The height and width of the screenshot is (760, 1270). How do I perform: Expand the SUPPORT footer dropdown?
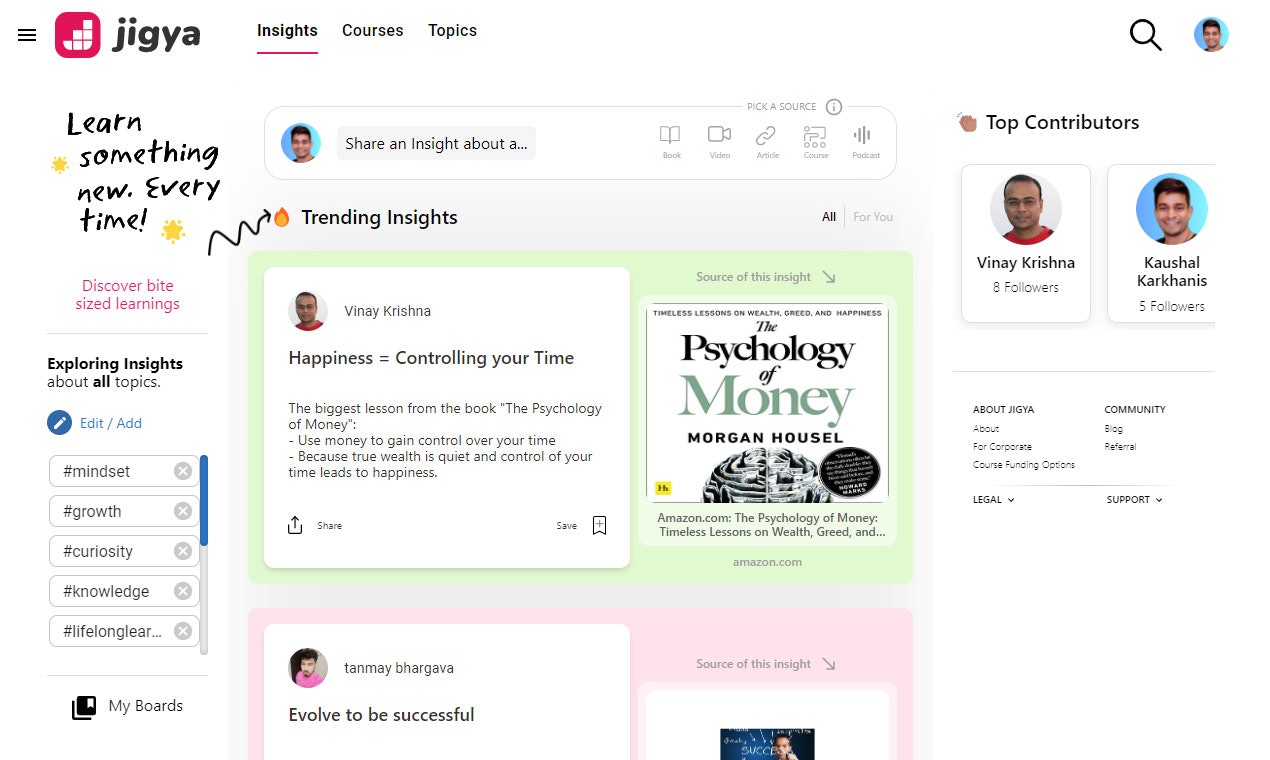coord(1135,499)
